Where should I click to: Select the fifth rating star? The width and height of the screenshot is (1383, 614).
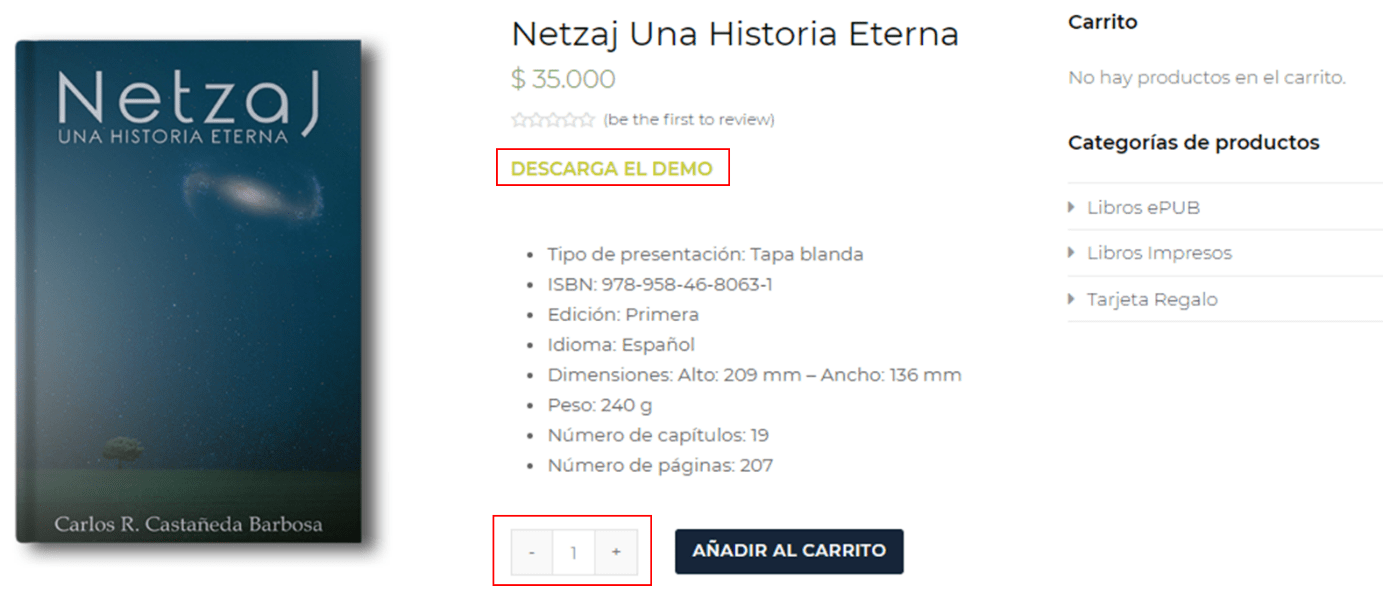coord(587,120)
